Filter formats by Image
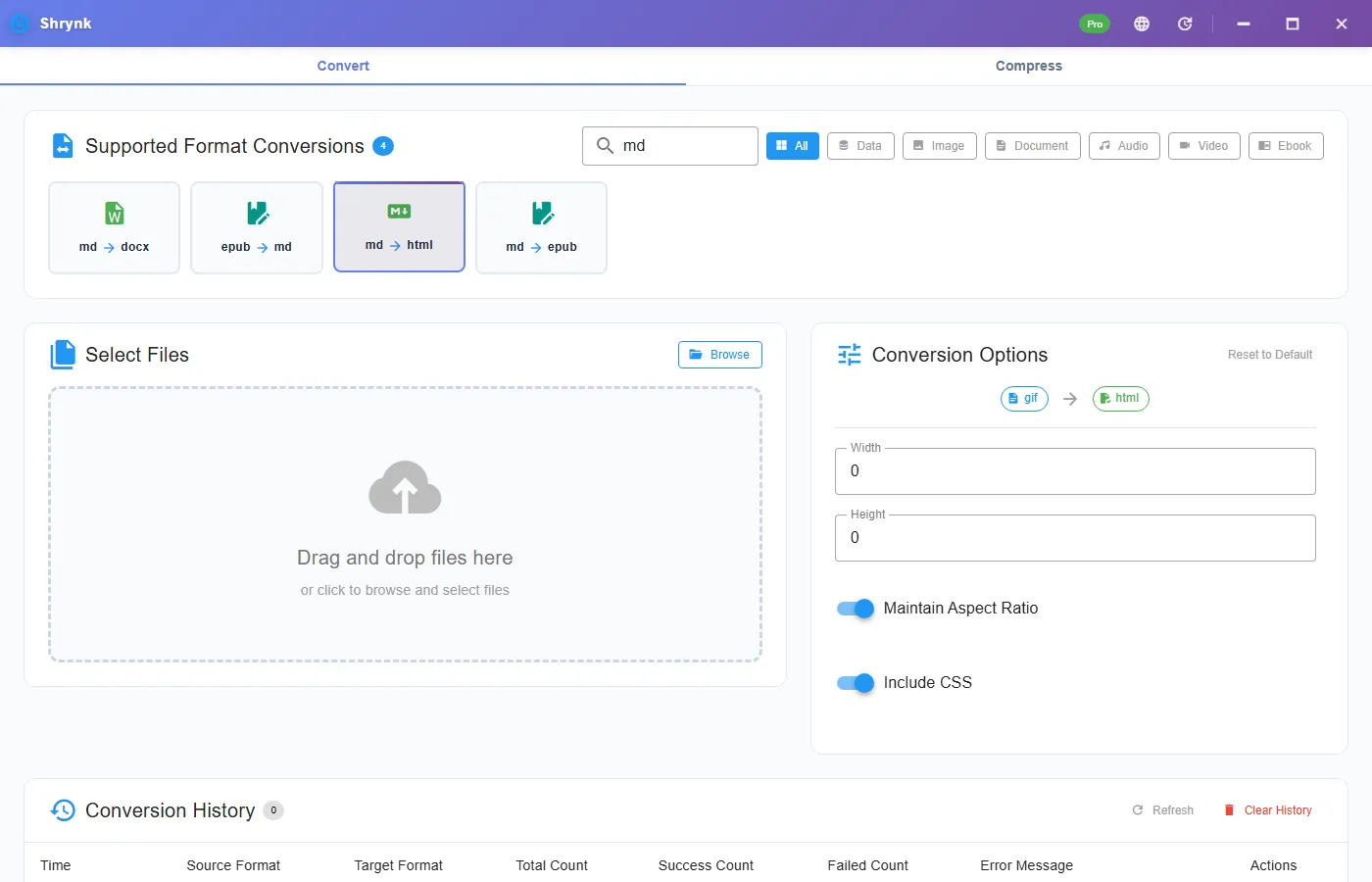The image size is (1372, 882). point(940,146)
